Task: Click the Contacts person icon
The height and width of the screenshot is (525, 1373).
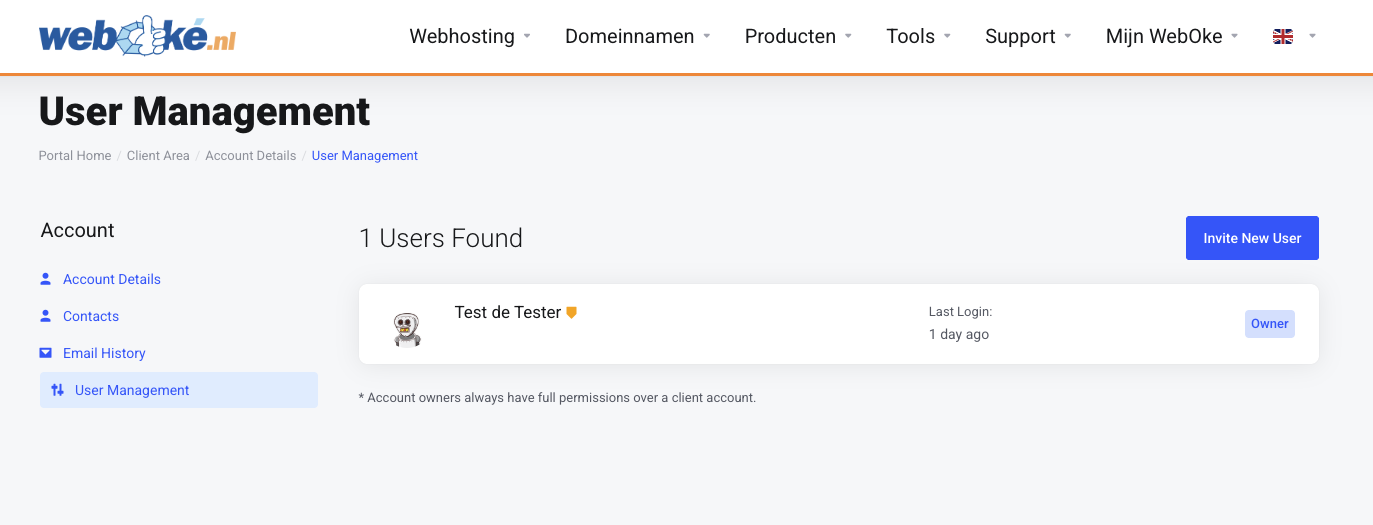Action: 46,316
